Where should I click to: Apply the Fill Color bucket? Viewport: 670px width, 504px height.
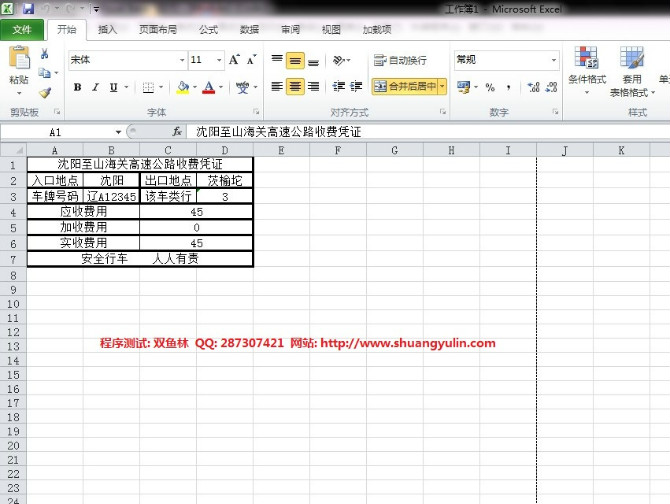coord(183,88)
